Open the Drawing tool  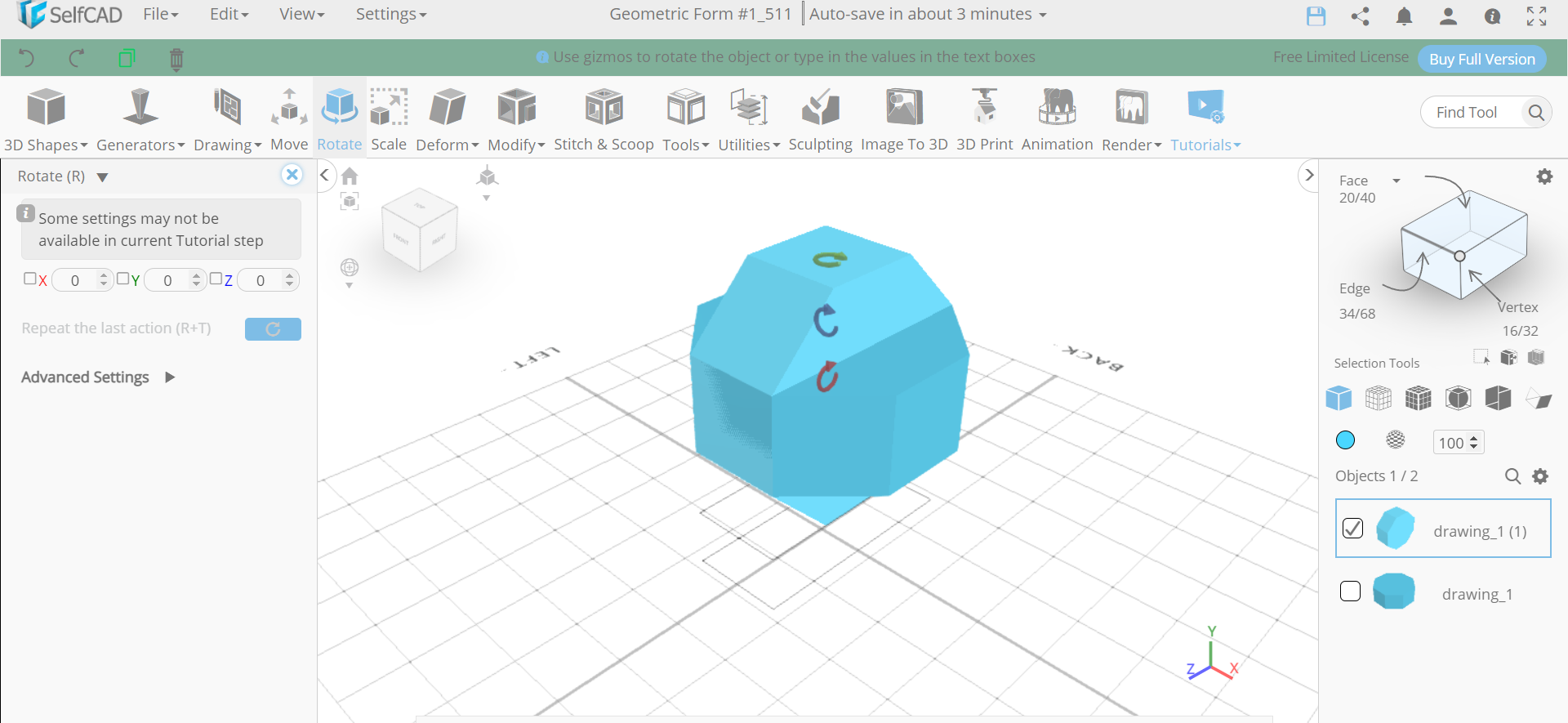(227, 120)
